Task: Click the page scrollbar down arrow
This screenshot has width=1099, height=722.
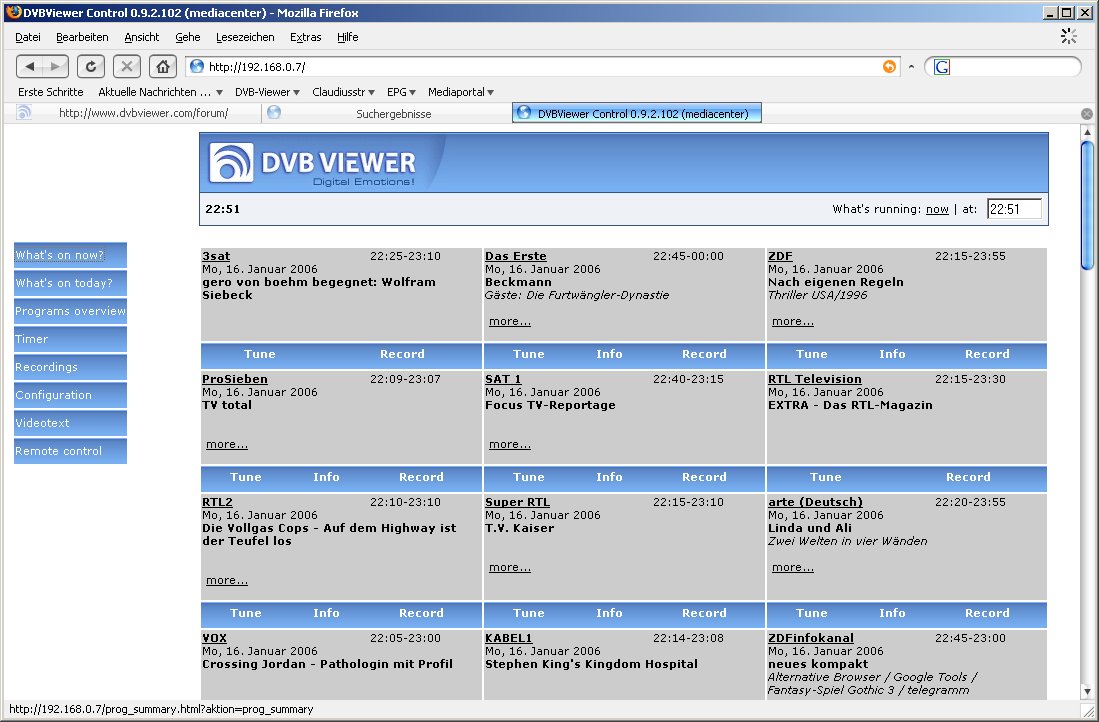Action: 1087,691
